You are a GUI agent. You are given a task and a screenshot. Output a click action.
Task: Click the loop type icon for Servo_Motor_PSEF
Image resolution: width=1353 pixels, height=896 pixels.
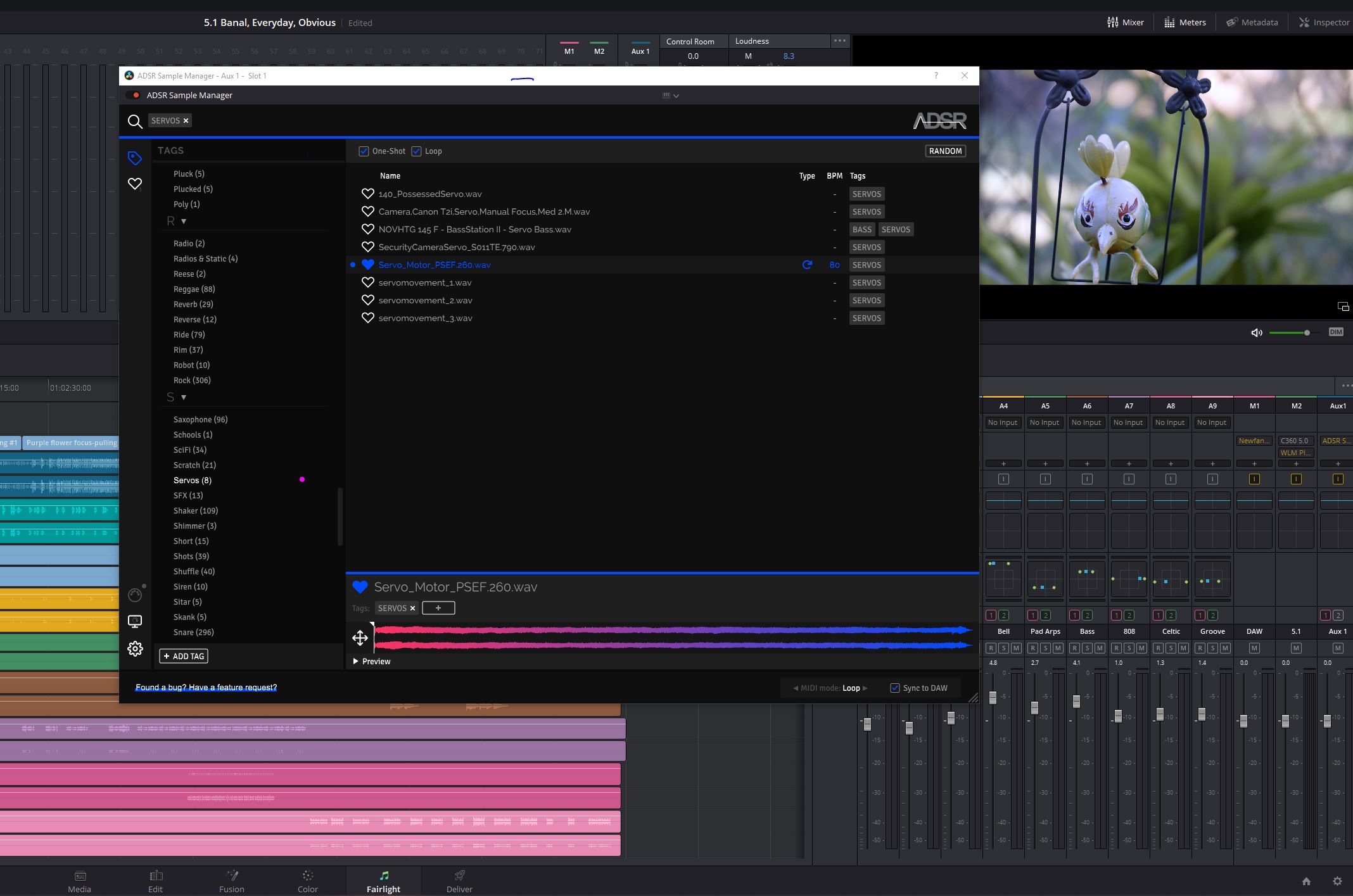pos(807,265)
